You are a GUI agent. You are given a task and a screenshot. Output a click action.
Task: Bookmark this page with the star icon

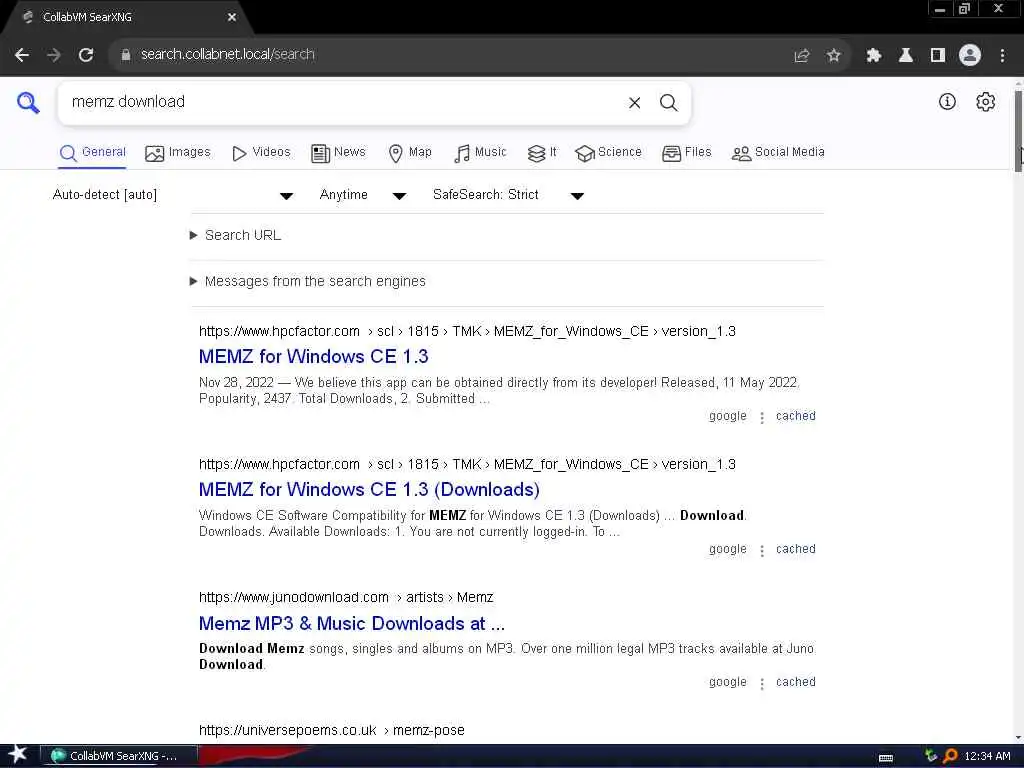coord(833,56)
